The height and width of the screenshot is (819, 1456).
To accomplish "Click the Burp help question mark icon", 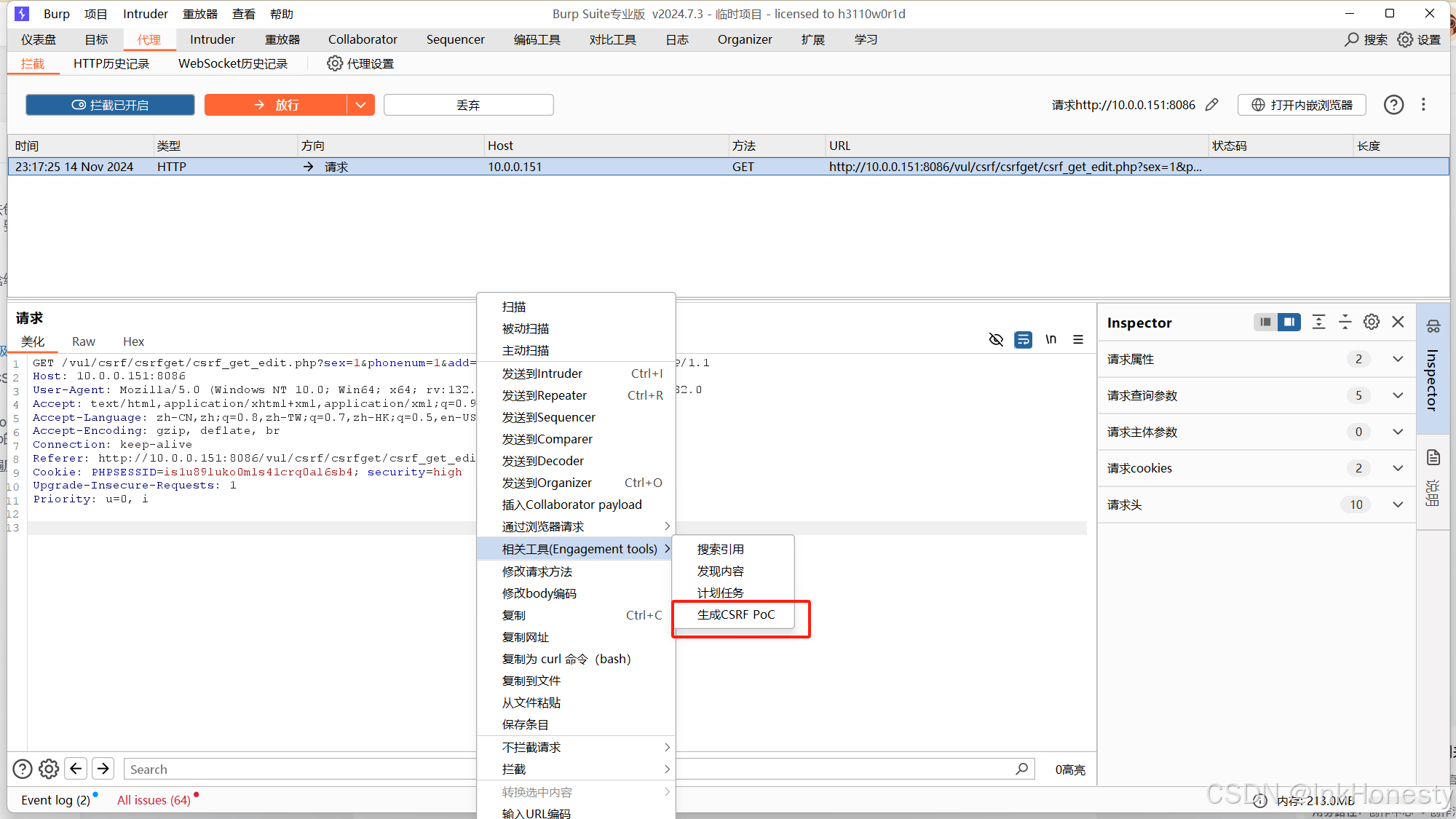I will pyautogui.click(x=1393, y=104).
